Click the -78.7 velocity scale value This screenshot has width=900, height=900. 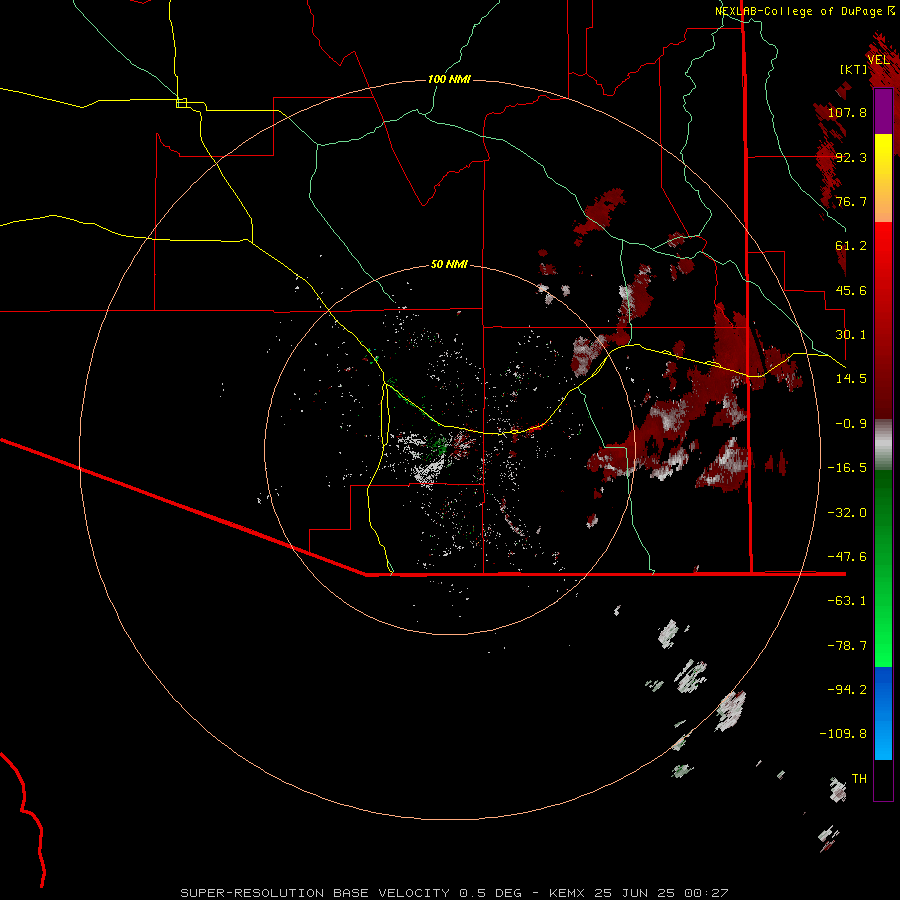(847, 646)
